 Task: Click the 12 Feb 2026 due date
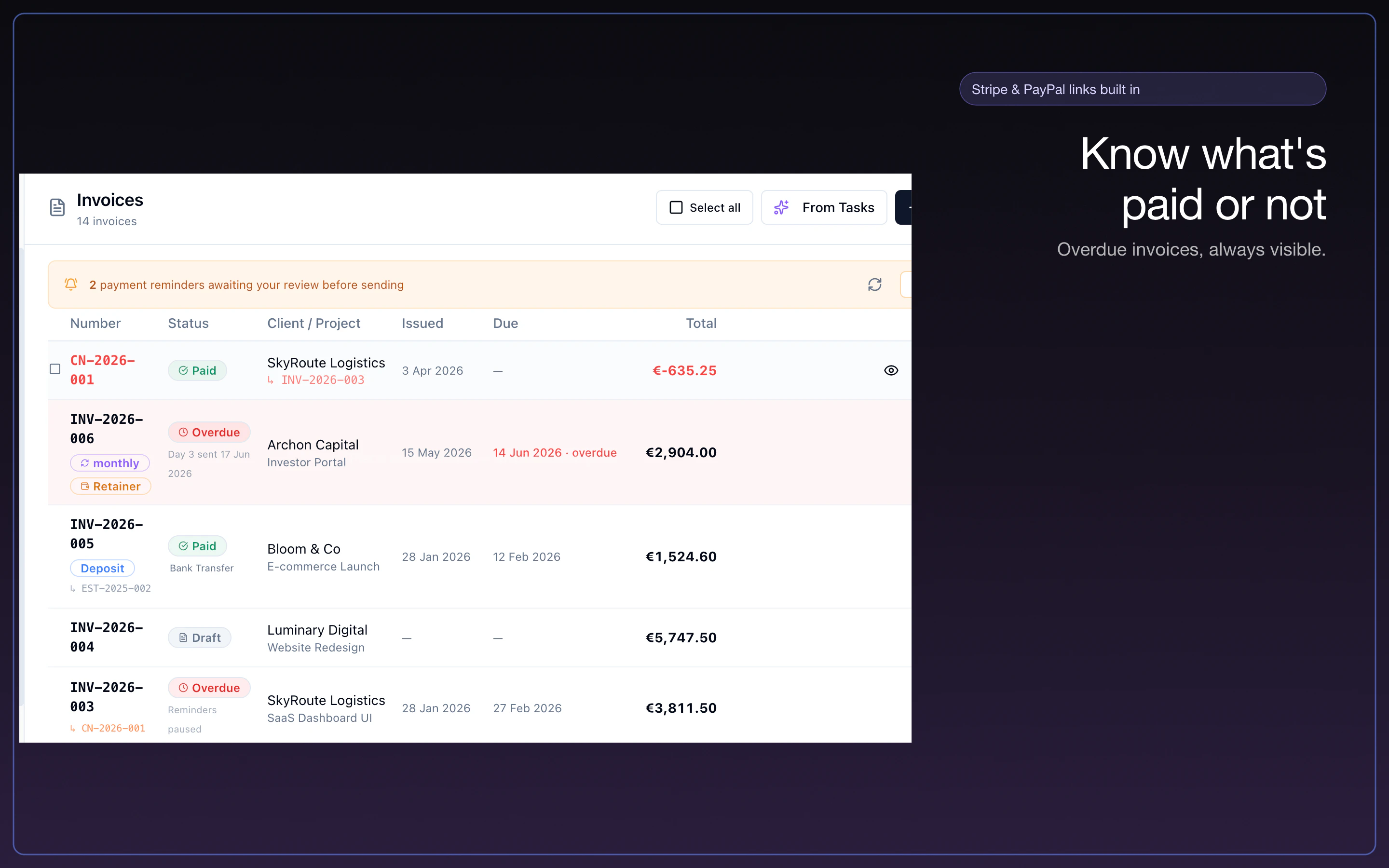(526, 557)
